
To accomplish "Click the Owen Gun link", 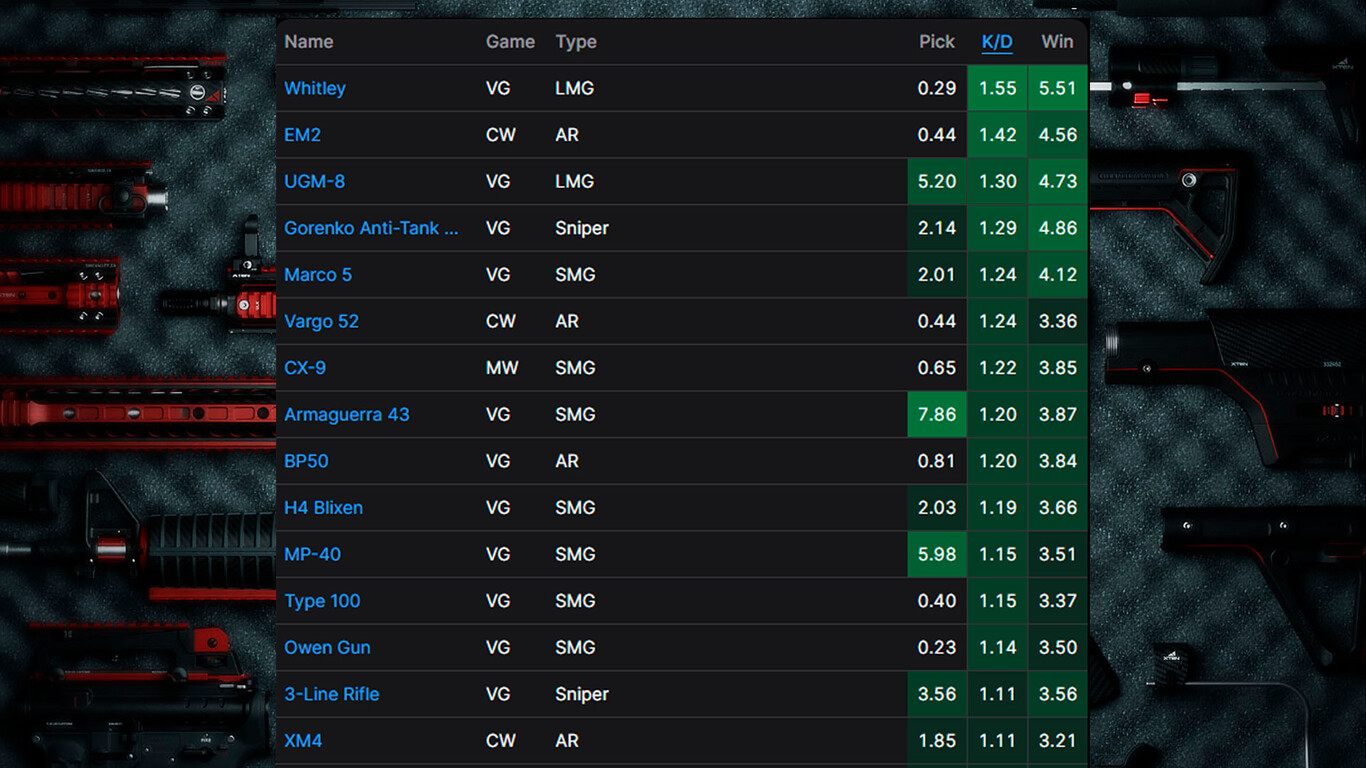I will pyautogui.click(x=327, y=647).
